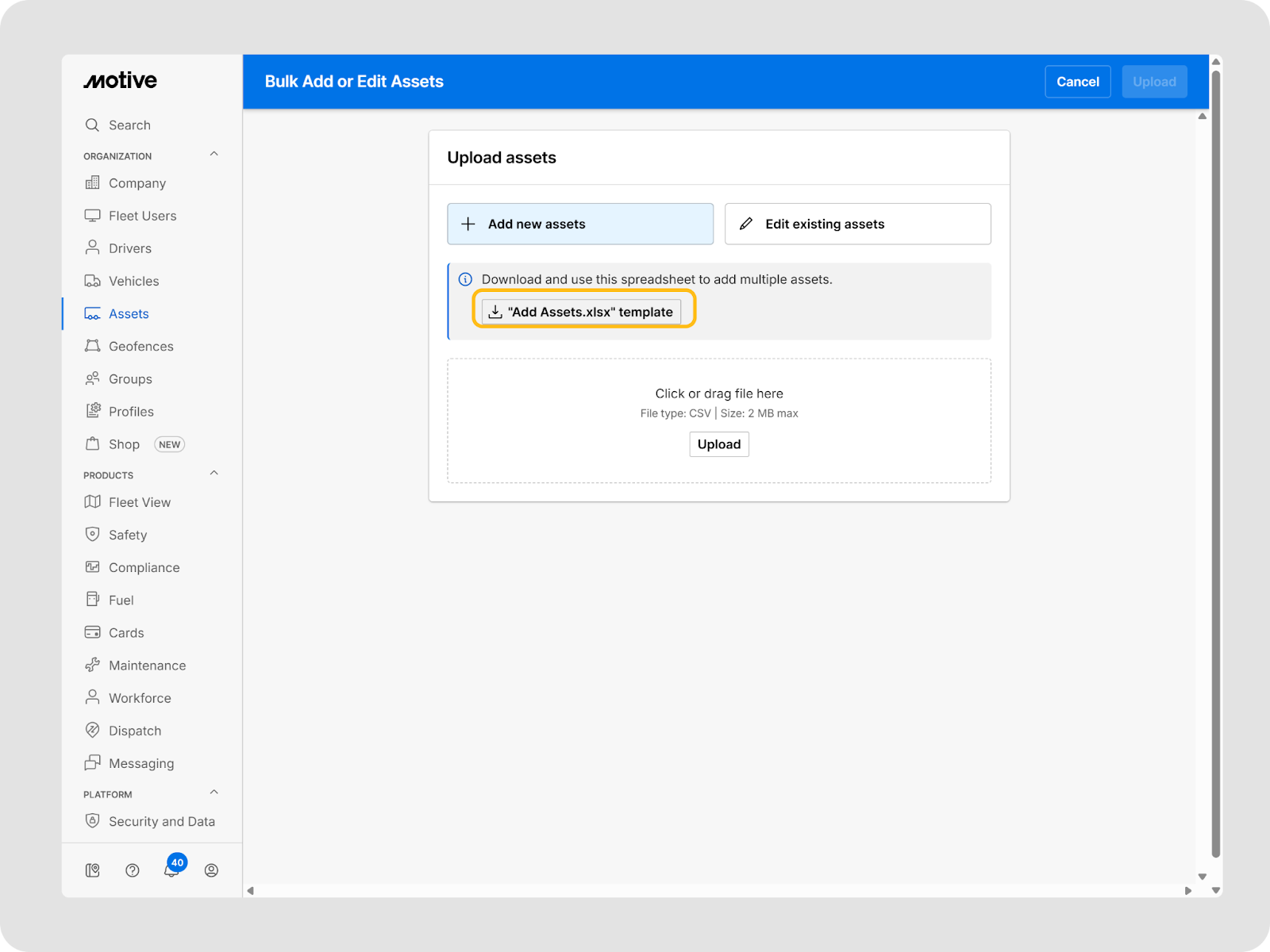Select the Add new assets option
Screen dimensions: 1270x952
click(580, 224)
